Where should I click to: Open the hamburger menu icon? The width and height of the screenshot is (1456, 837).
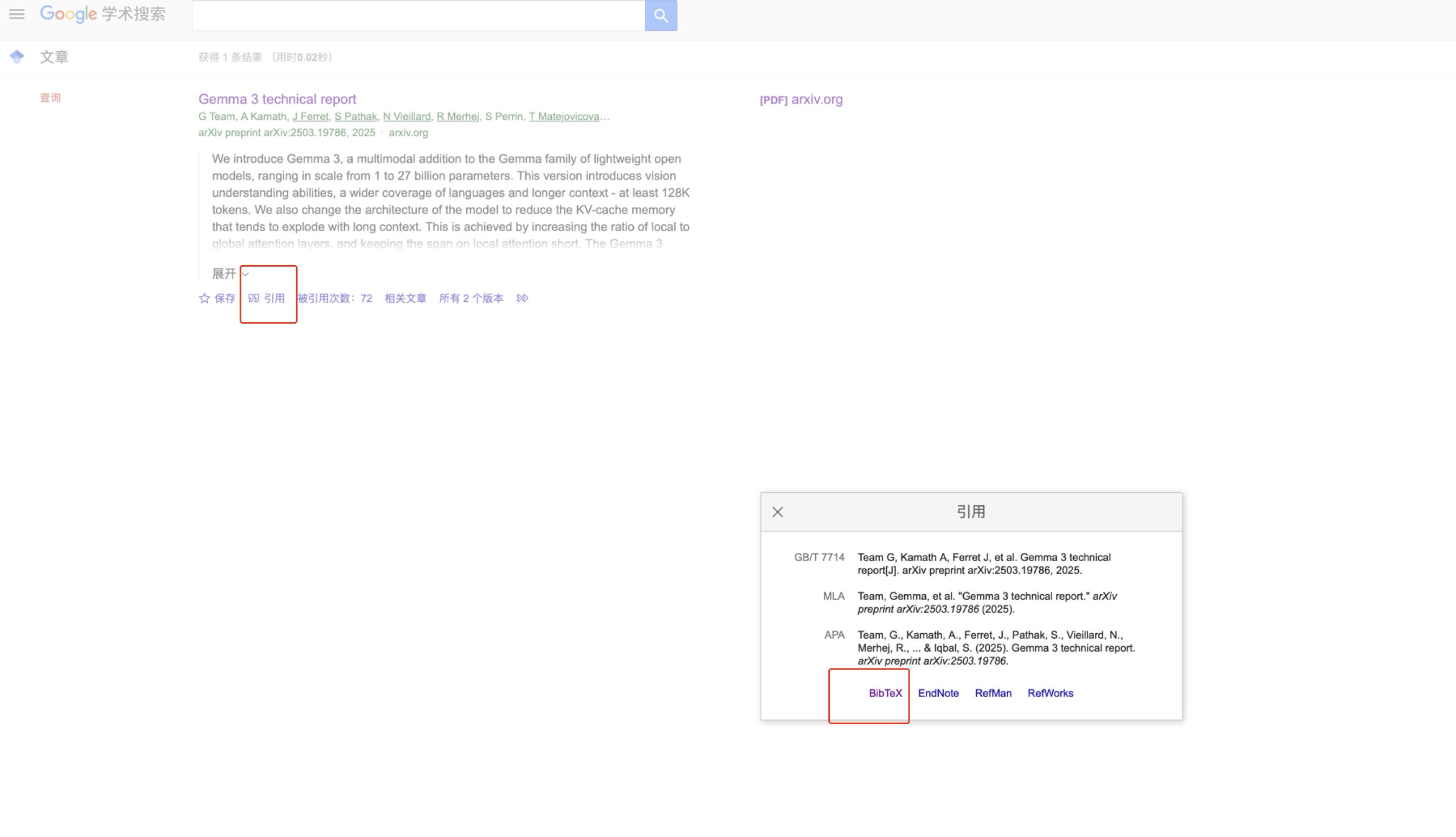click(17, 14)
